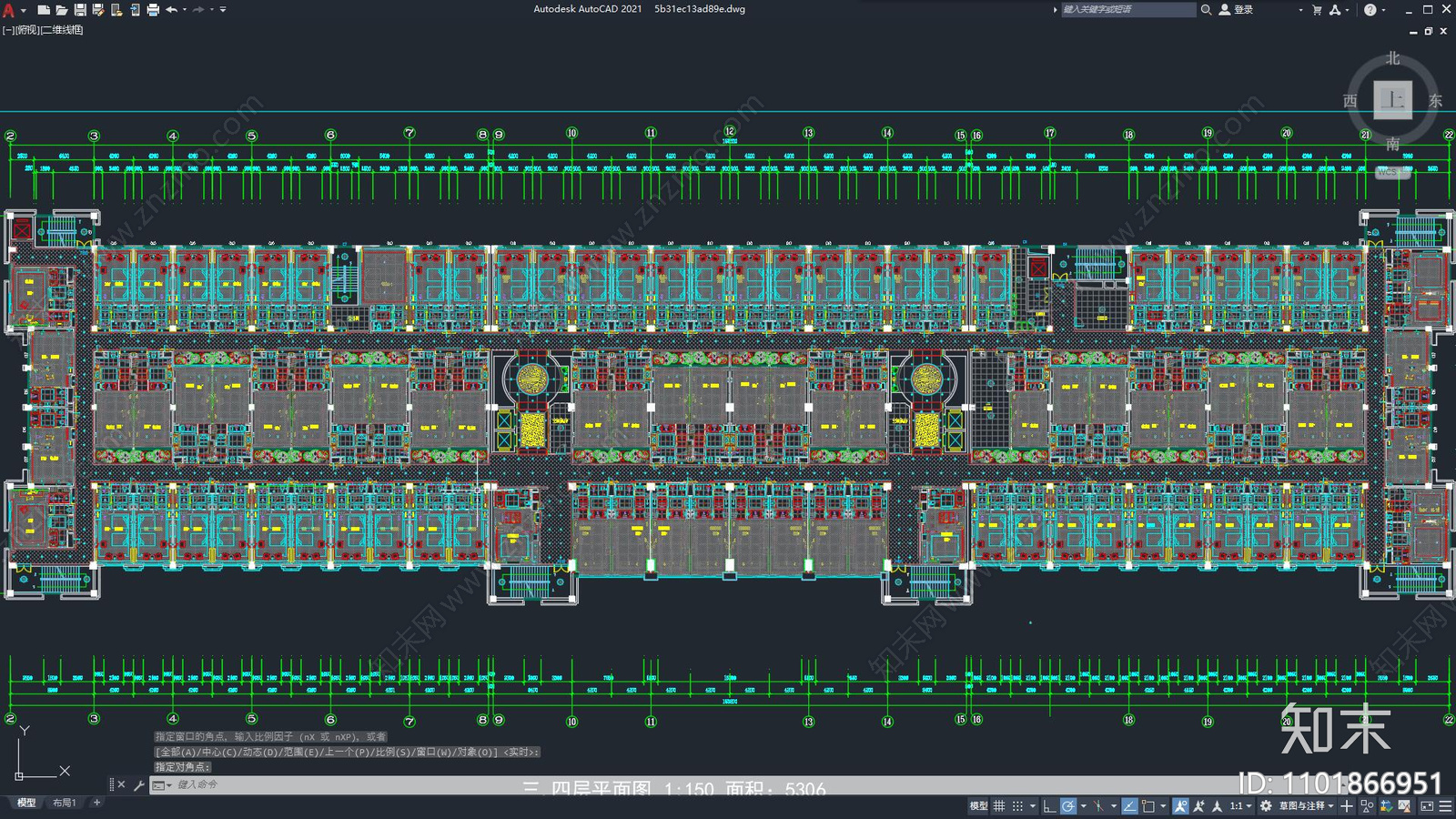The image size is (1456, 819).
Task: Open the Customize status bar menu
Action: [1445, 806]
